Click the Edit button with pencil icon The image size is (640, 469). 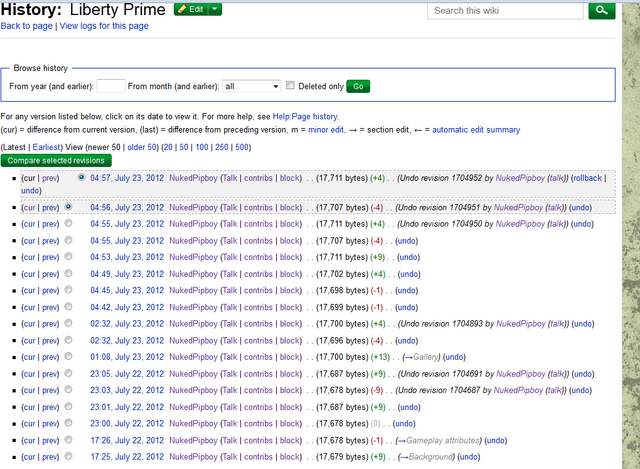click(191, 9)
